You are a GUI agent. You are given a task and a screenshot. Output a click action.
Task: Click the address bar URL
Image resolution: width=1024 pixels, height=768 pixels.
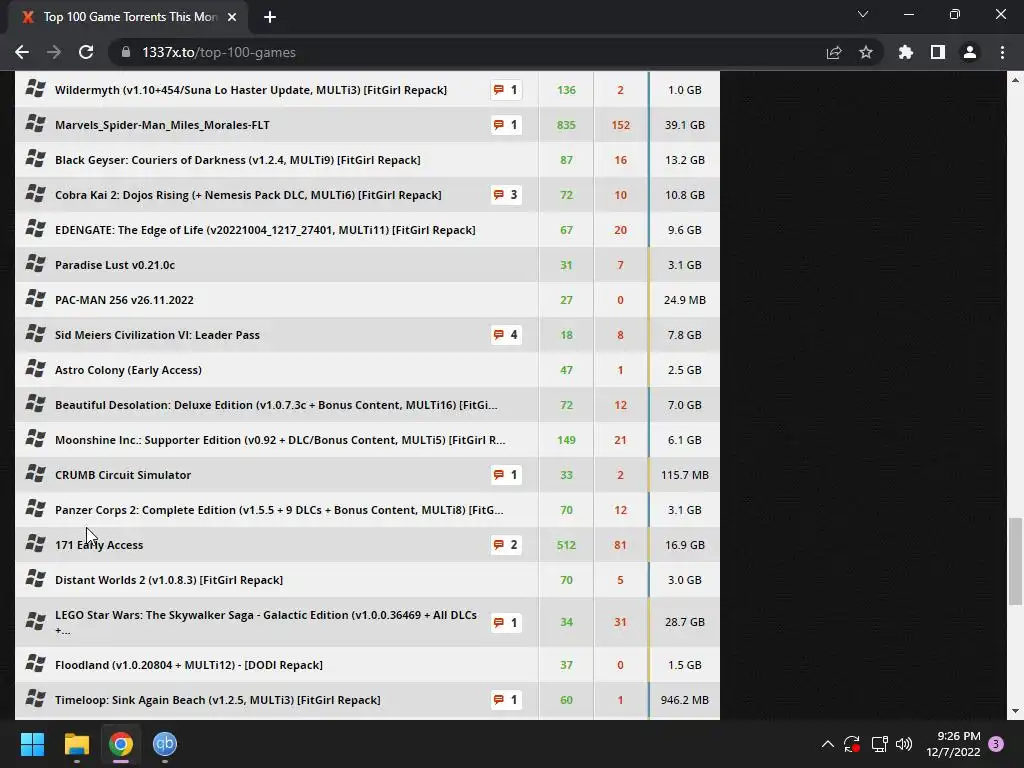[219, 52]
